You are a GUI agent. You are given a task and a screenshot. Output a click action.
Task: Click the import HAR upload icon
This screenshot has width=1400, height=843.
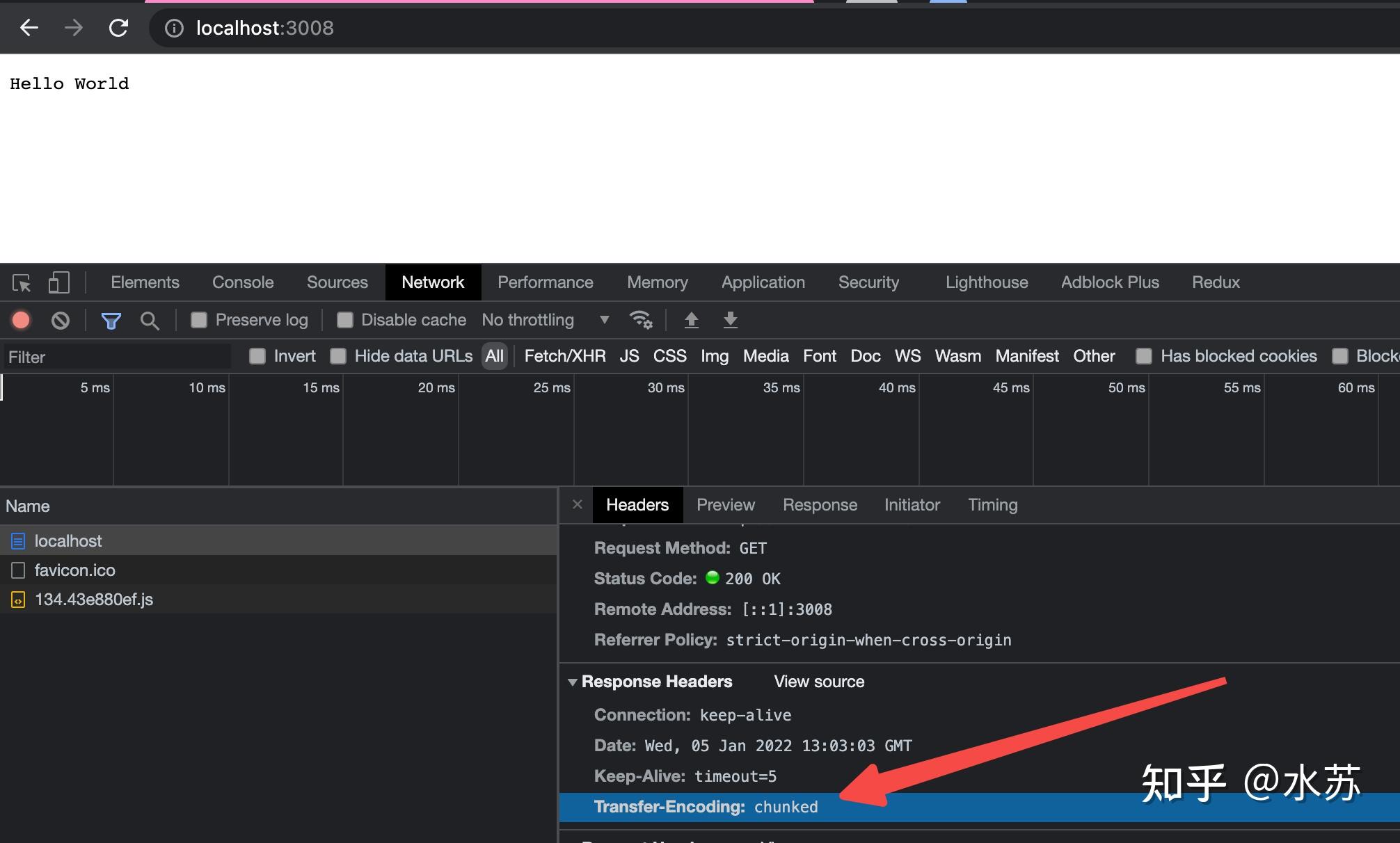(x=691, y=320)
